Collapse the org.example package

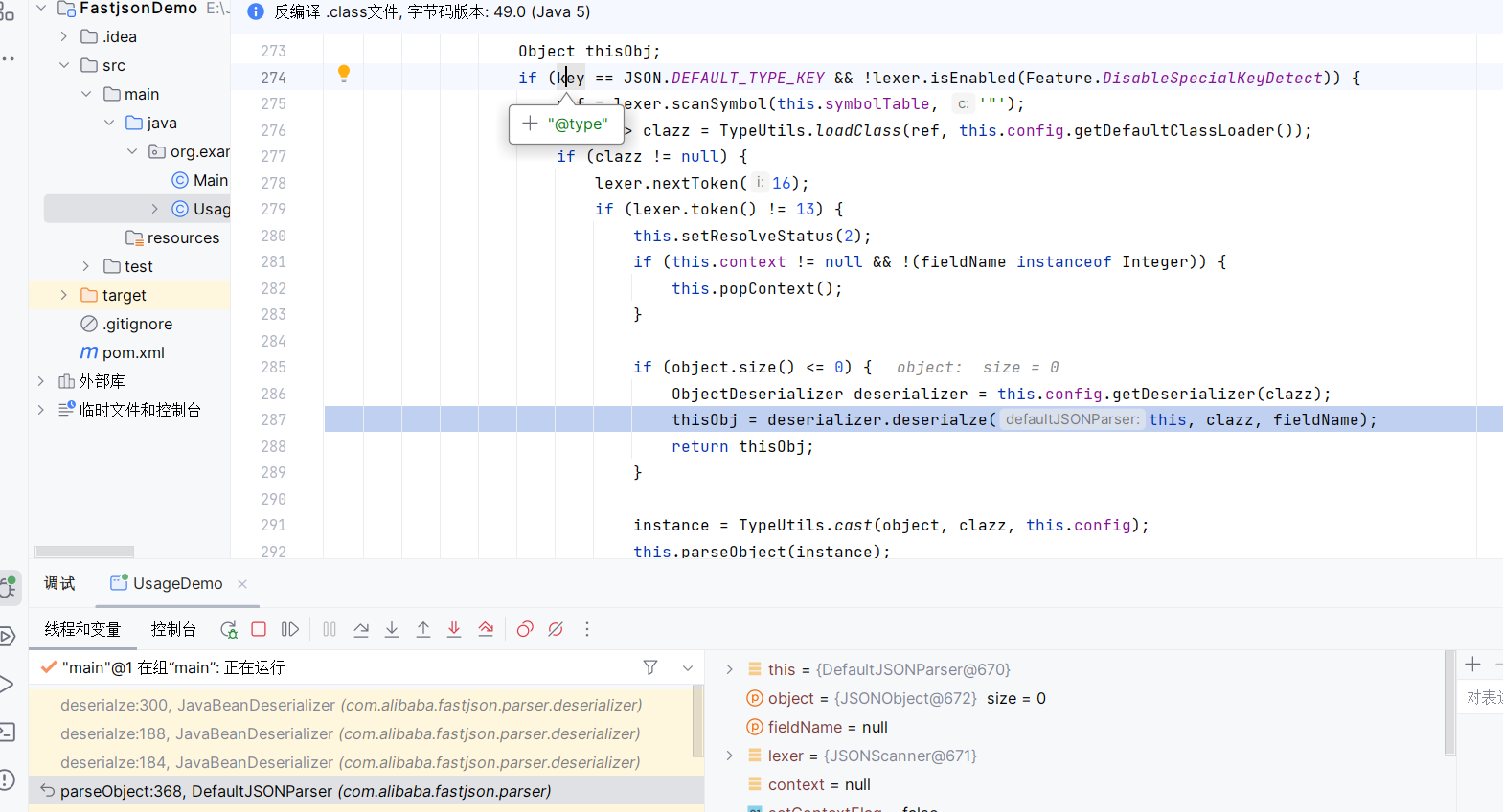[x=132, y=151]
